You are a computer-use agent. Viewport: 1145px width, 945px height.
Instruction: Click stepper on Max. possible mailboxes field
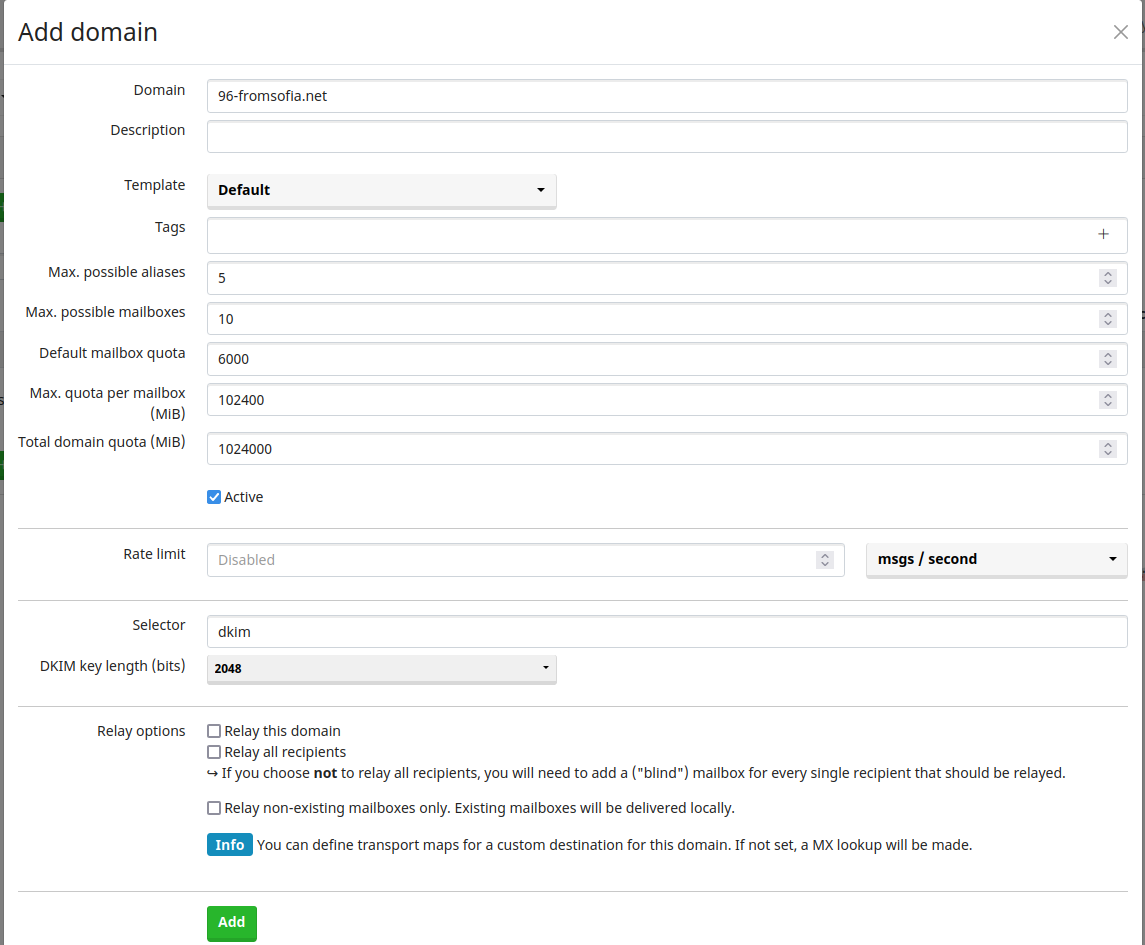(x=1107, y=319)
